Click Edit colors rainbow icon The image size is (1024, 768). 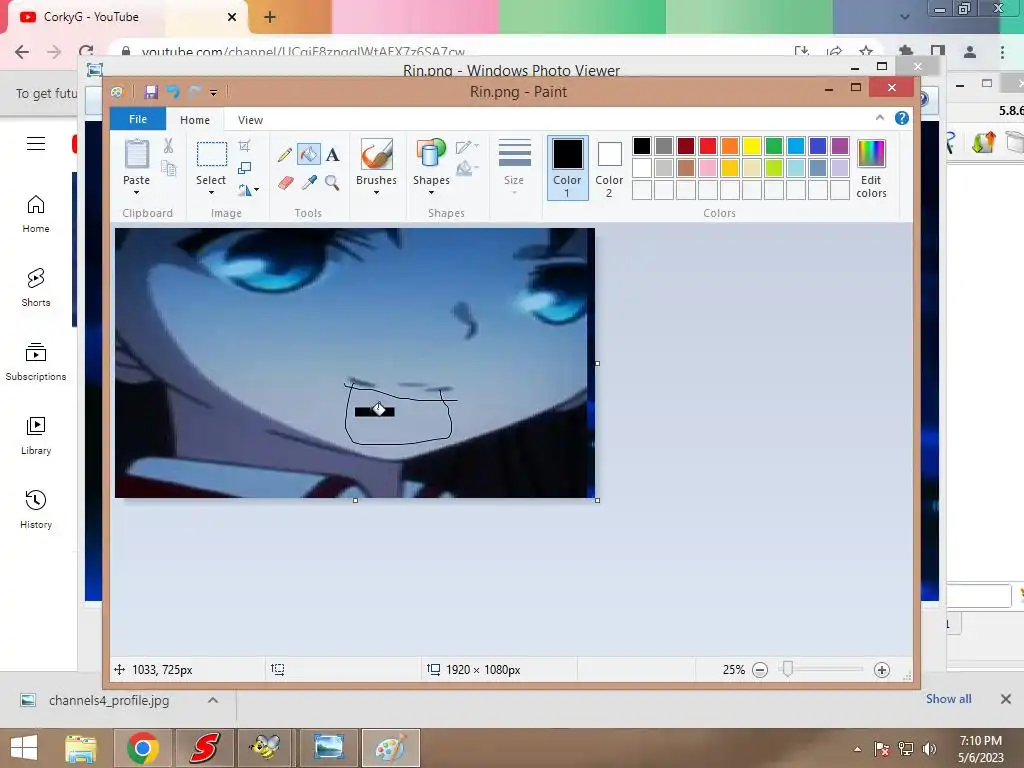(x=871, y=154)
